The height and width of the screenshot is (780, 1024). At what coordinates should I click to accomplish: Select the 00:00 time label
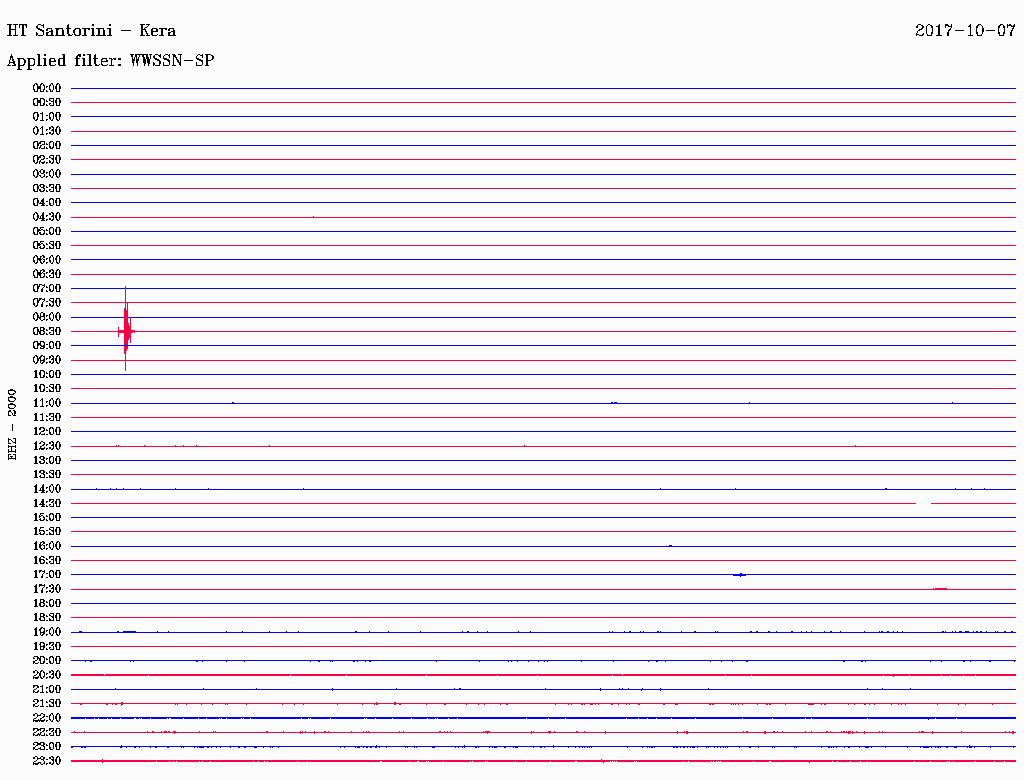tap(47, 88)
